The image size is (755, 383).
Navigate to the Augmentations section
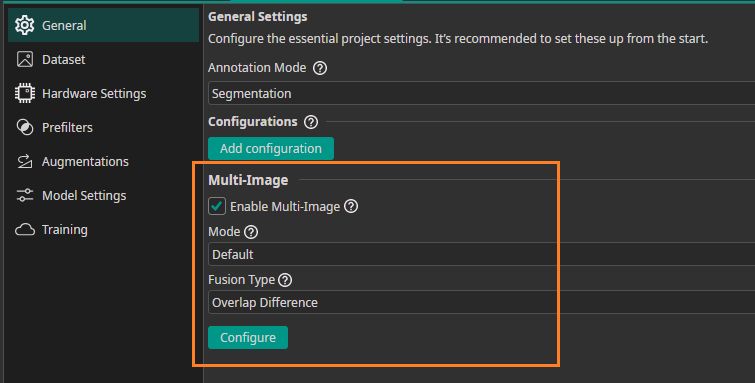(104, 161)
